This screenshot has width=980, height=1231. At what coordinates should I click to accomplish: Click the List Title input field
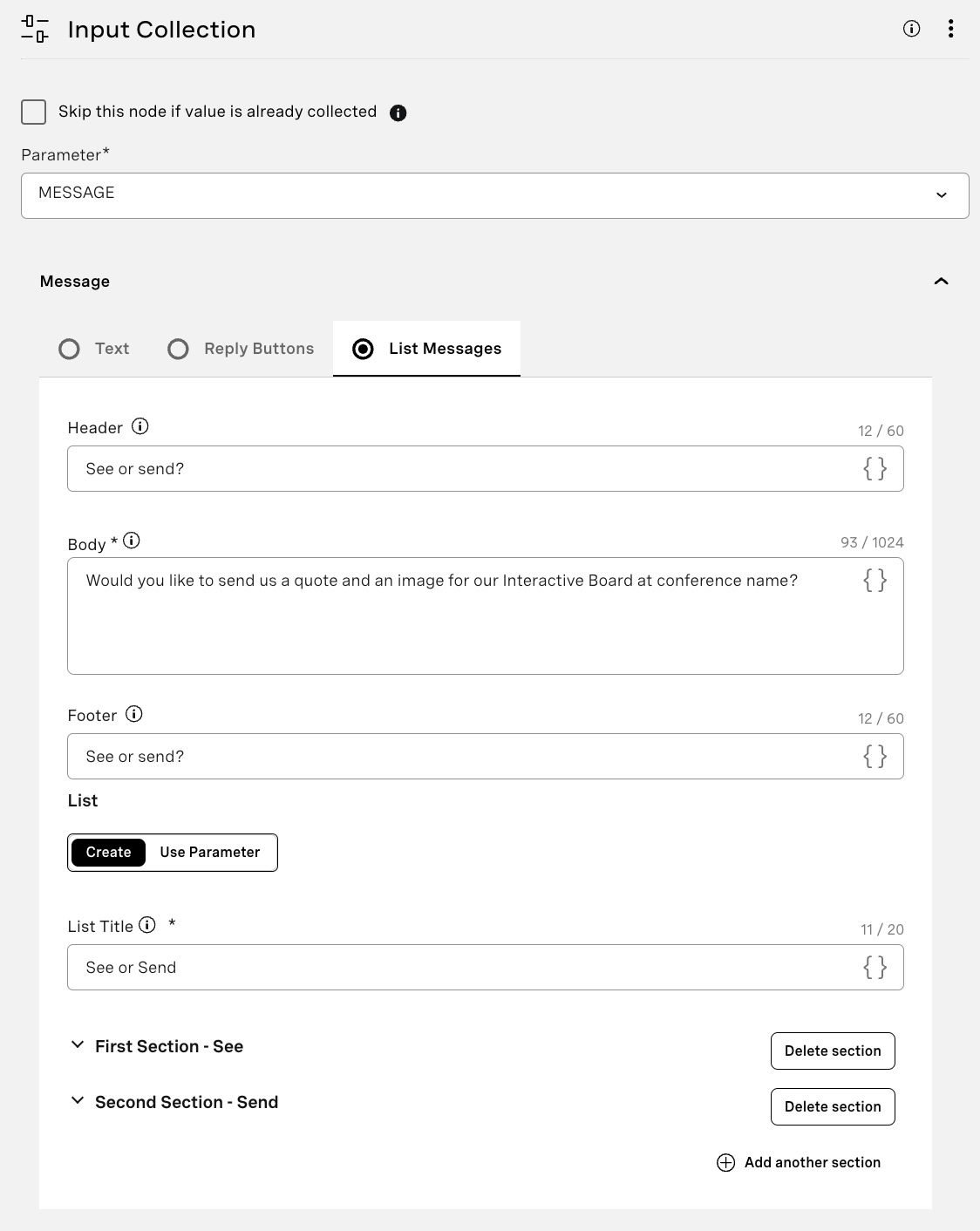[x=485, y=968]
